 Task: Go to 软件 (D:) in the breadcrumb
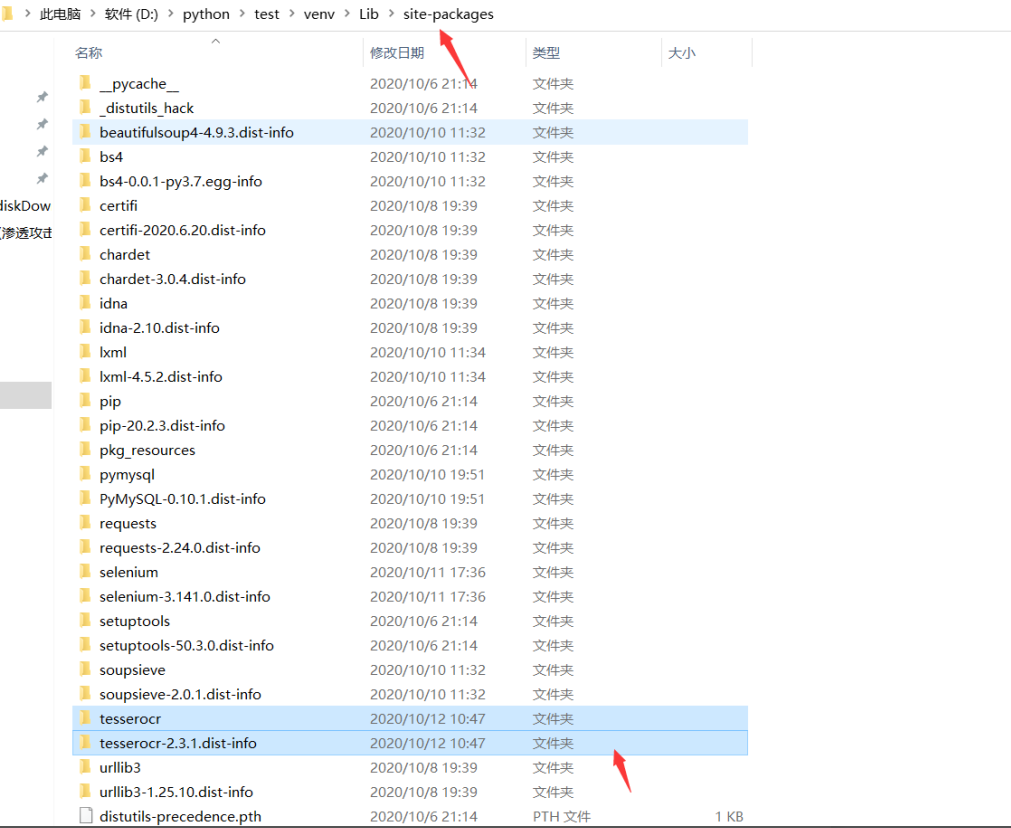[x=132, y=14]
